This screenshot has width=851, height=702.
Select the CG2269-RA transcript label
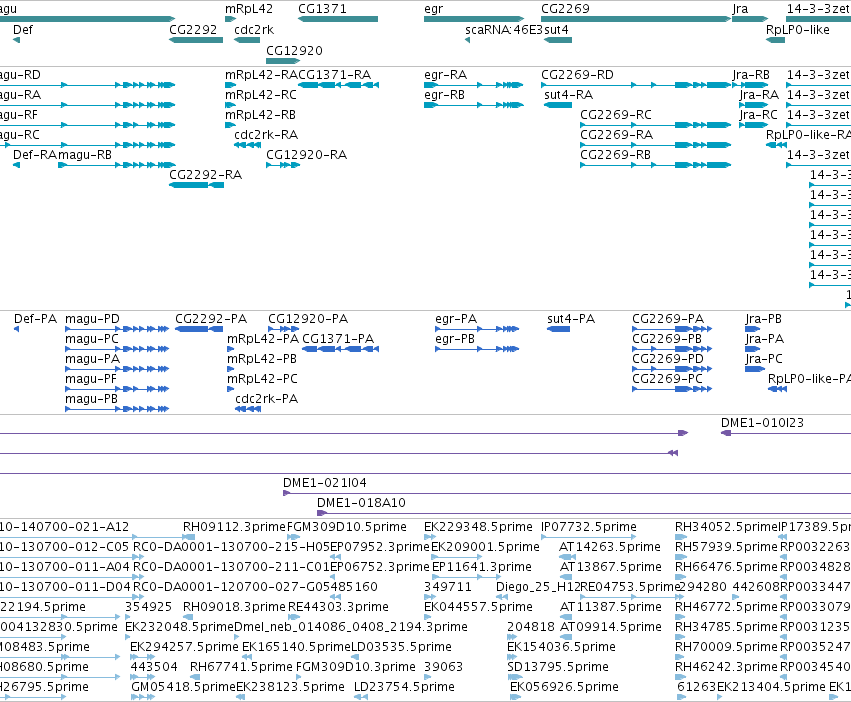click(617, 135)
